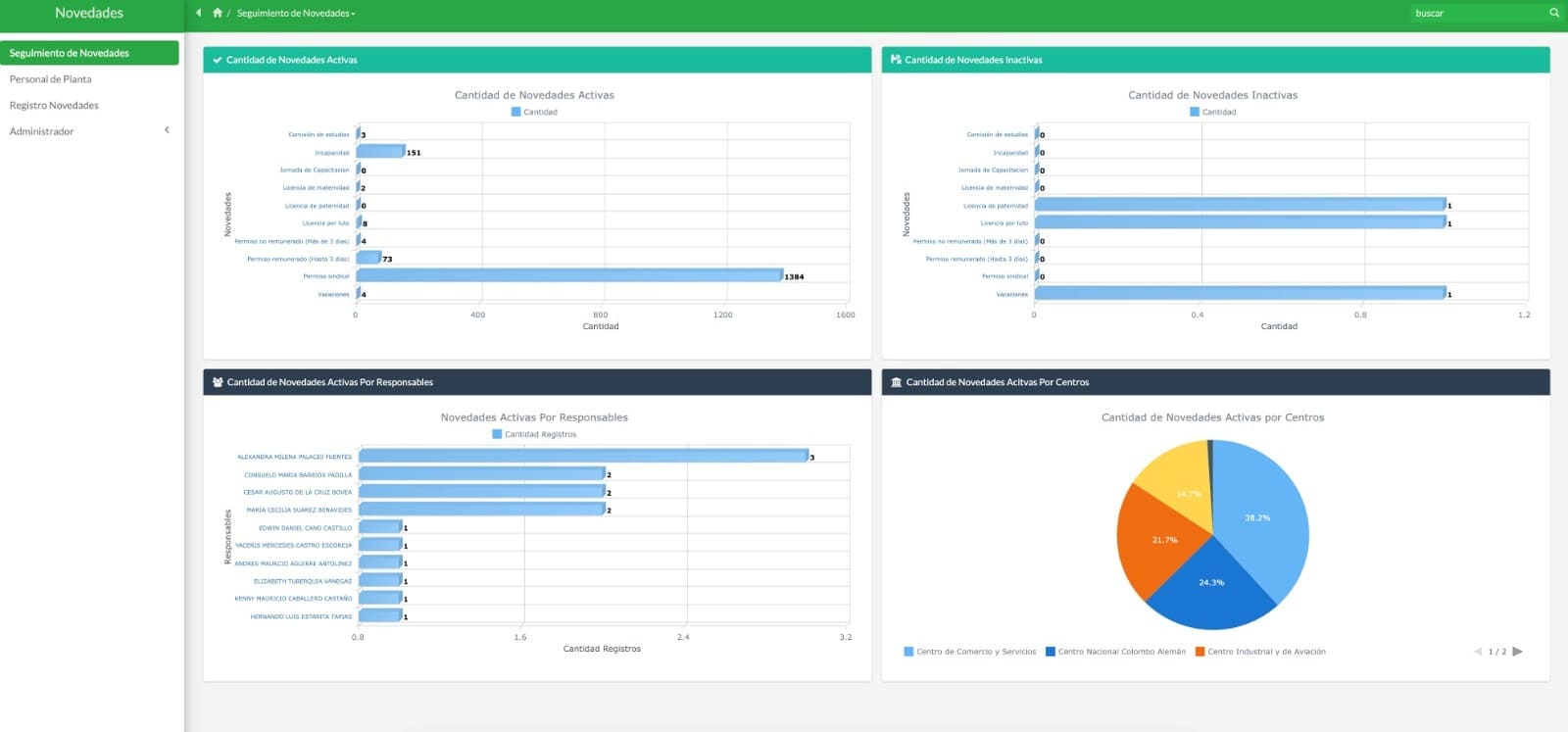Image resolution: width=1568 pixels, height=732 pixels.
Task: Toggle Cantidad legend in Novedades Inactivas chart
Action: (1212, 112)
